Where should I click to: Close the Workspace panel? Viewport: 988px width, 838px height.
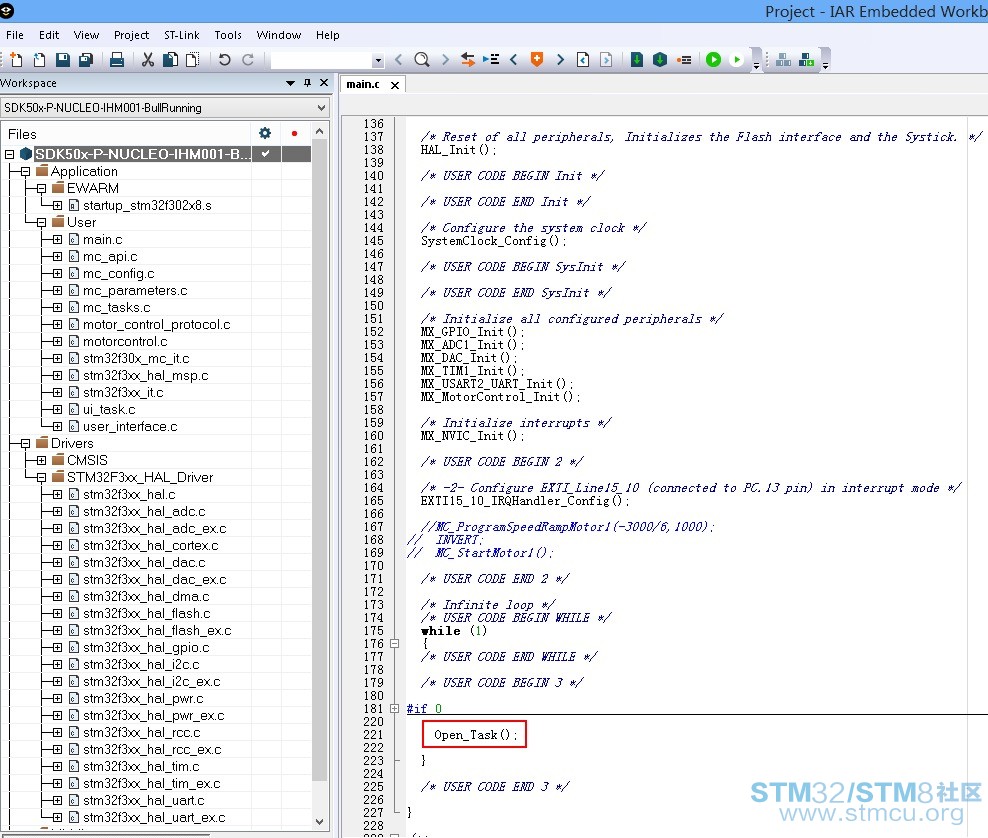coord(324,83)
